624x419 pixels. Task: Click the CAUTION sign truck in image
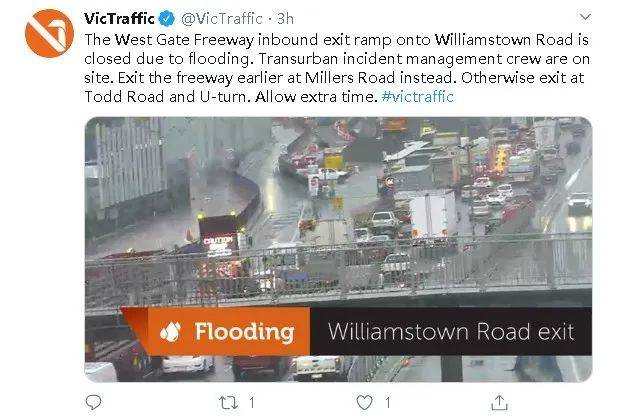[x=218, y=237]
